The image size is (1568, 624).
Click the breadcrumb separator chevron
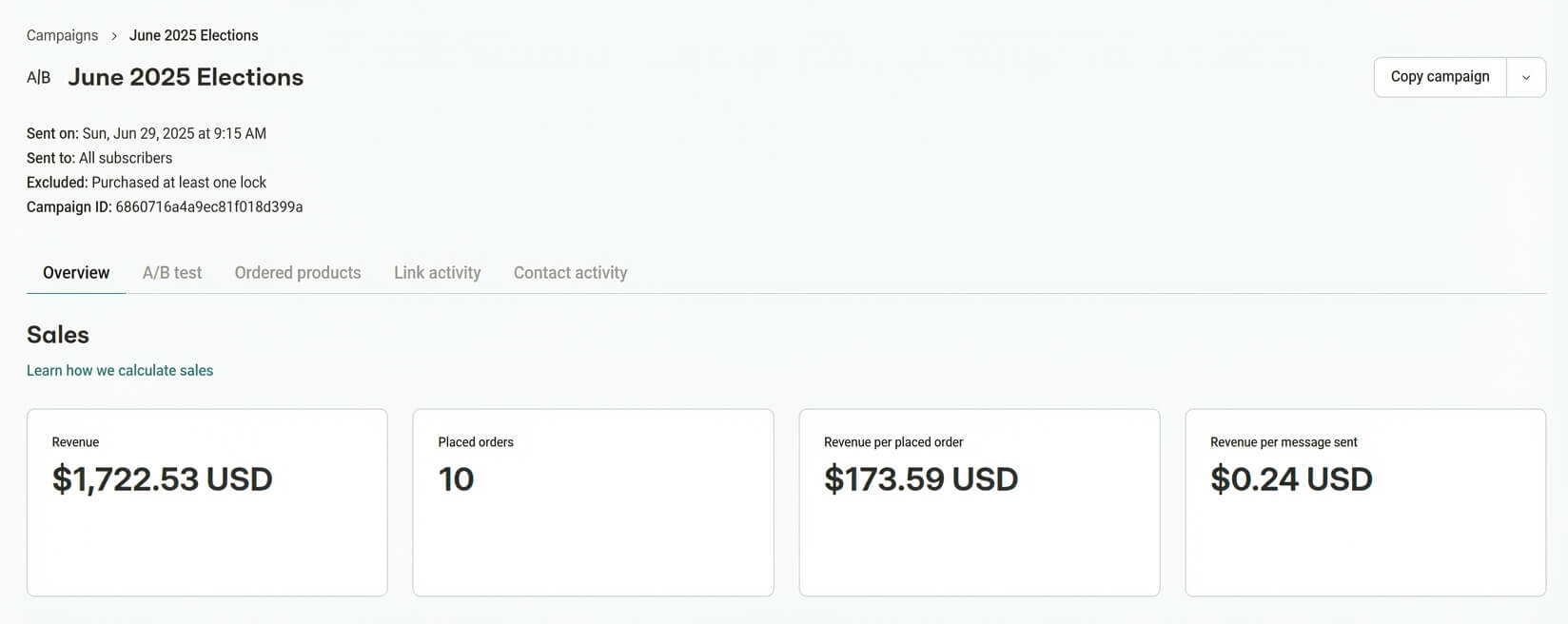(113, 35)
